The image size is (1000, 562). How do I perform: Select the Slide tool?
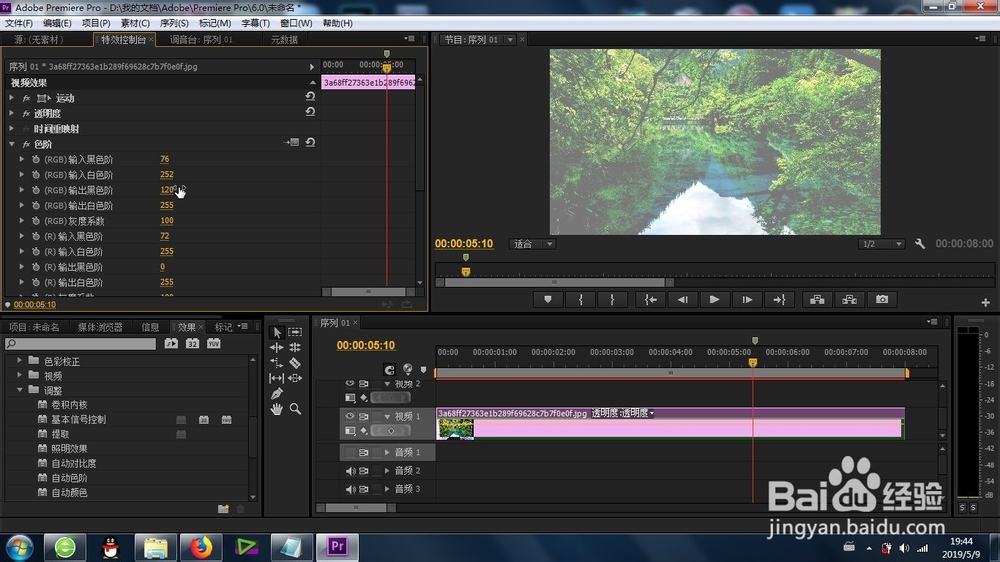(295, 378)
